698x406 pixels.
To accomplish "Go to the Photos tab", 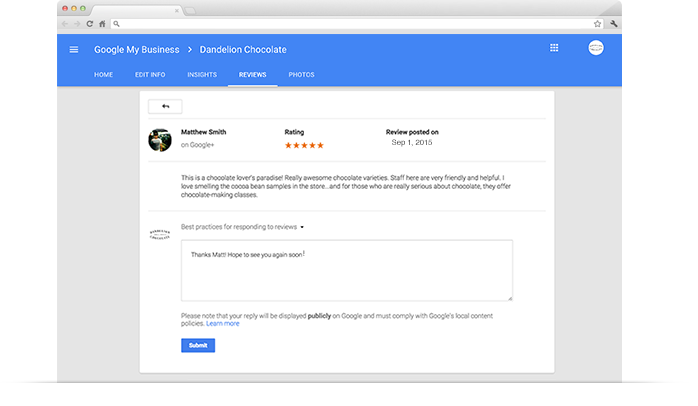I will (x=301, y=75).
